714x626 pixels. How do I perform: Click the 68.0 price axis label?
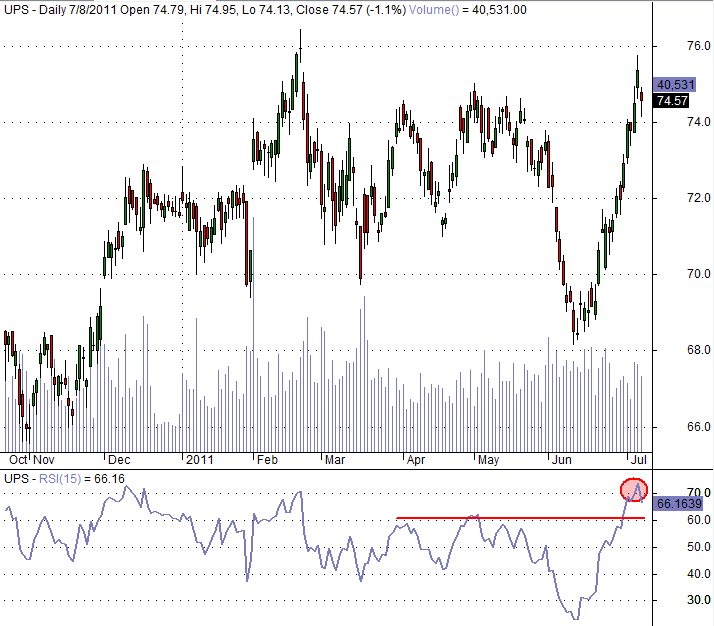(698, 350)
